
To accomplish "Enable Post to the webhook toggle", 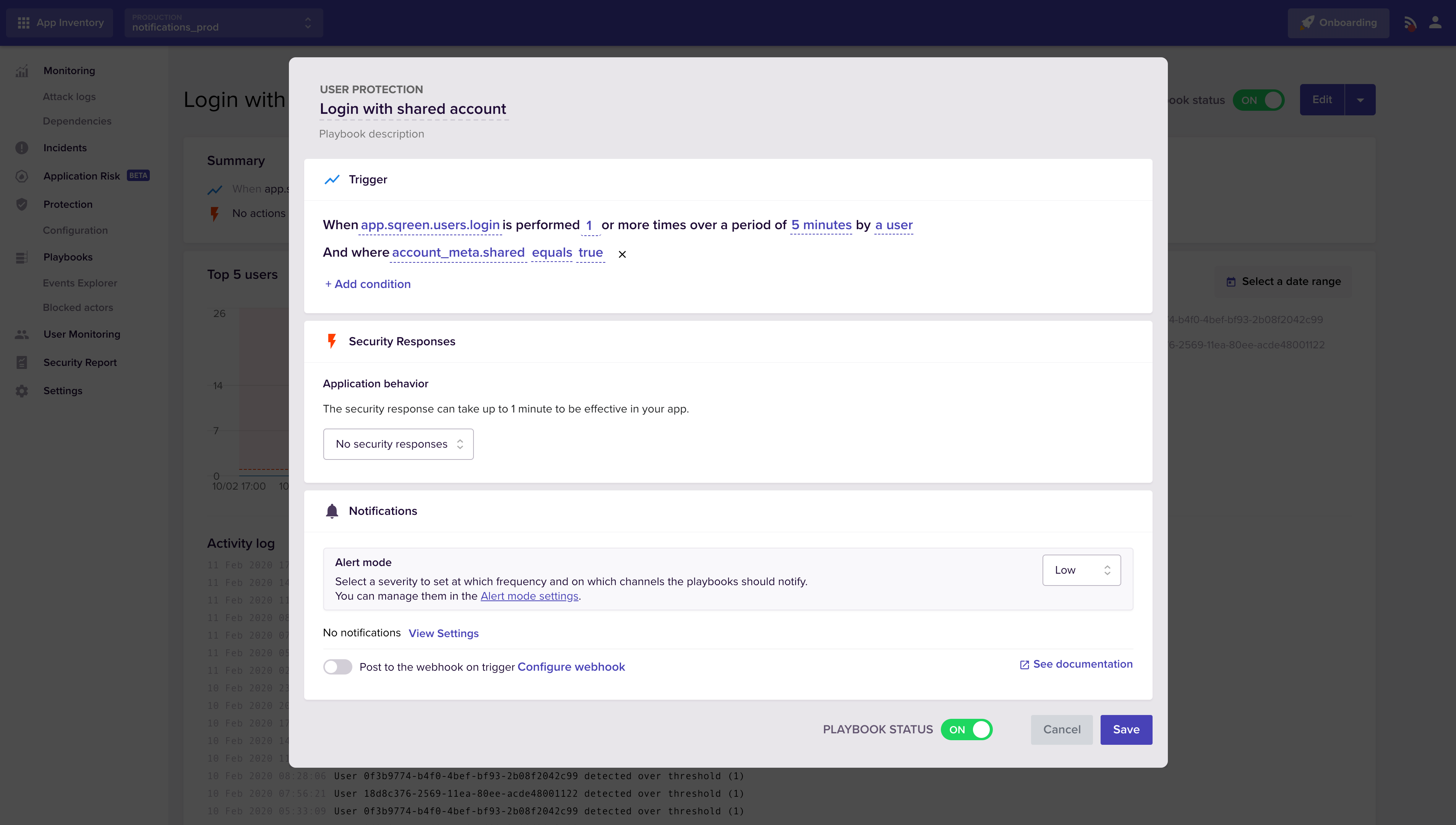I will click(x=338, y=667).
